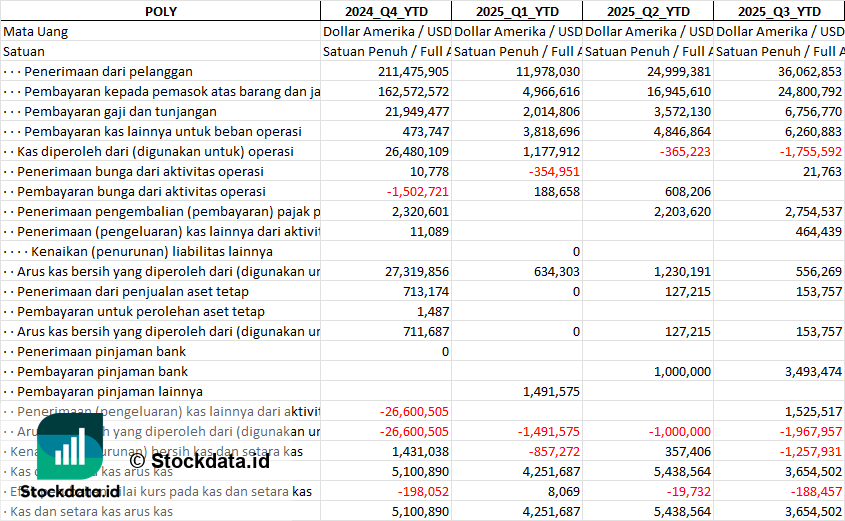Screen dimensions: 845x521
Task: Click cell showing 2,014,806
Action: point(517,112)
